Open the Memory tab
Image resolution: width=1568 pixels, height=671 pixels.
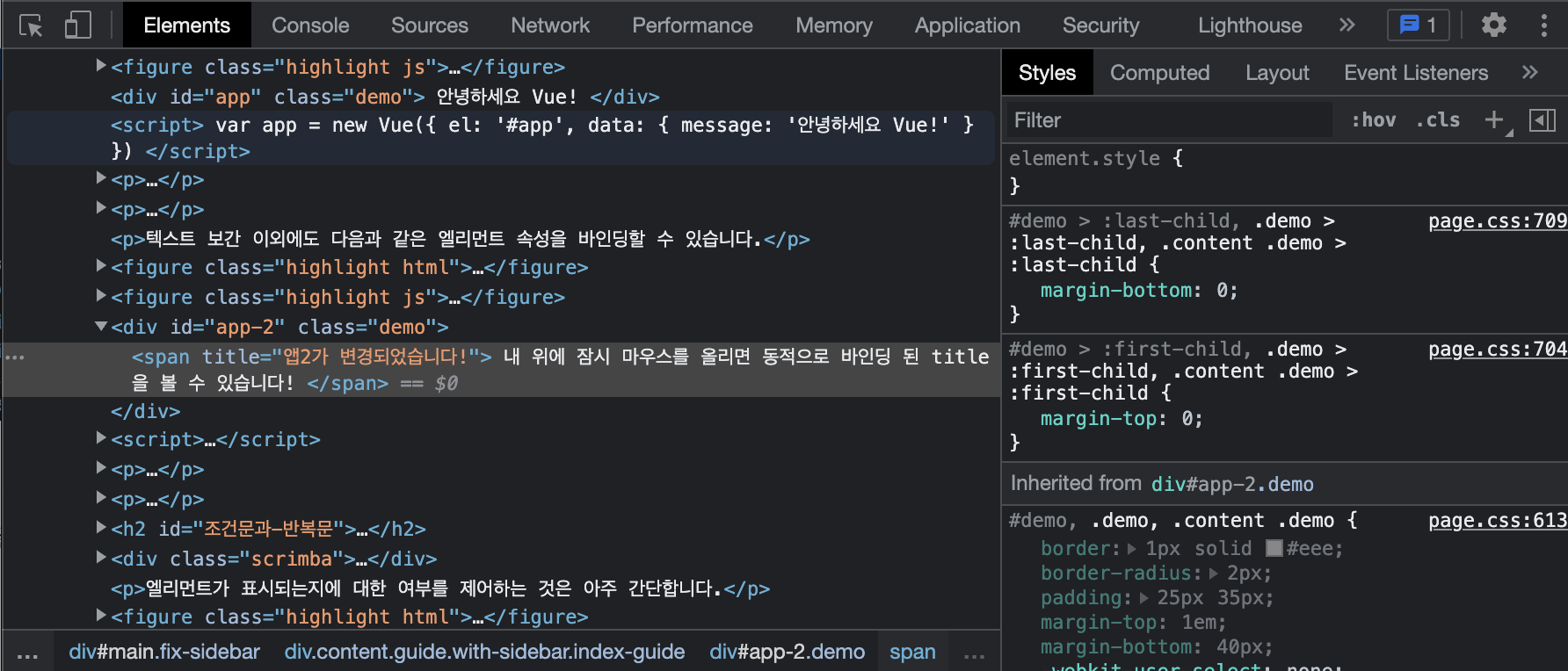[834, 25]
